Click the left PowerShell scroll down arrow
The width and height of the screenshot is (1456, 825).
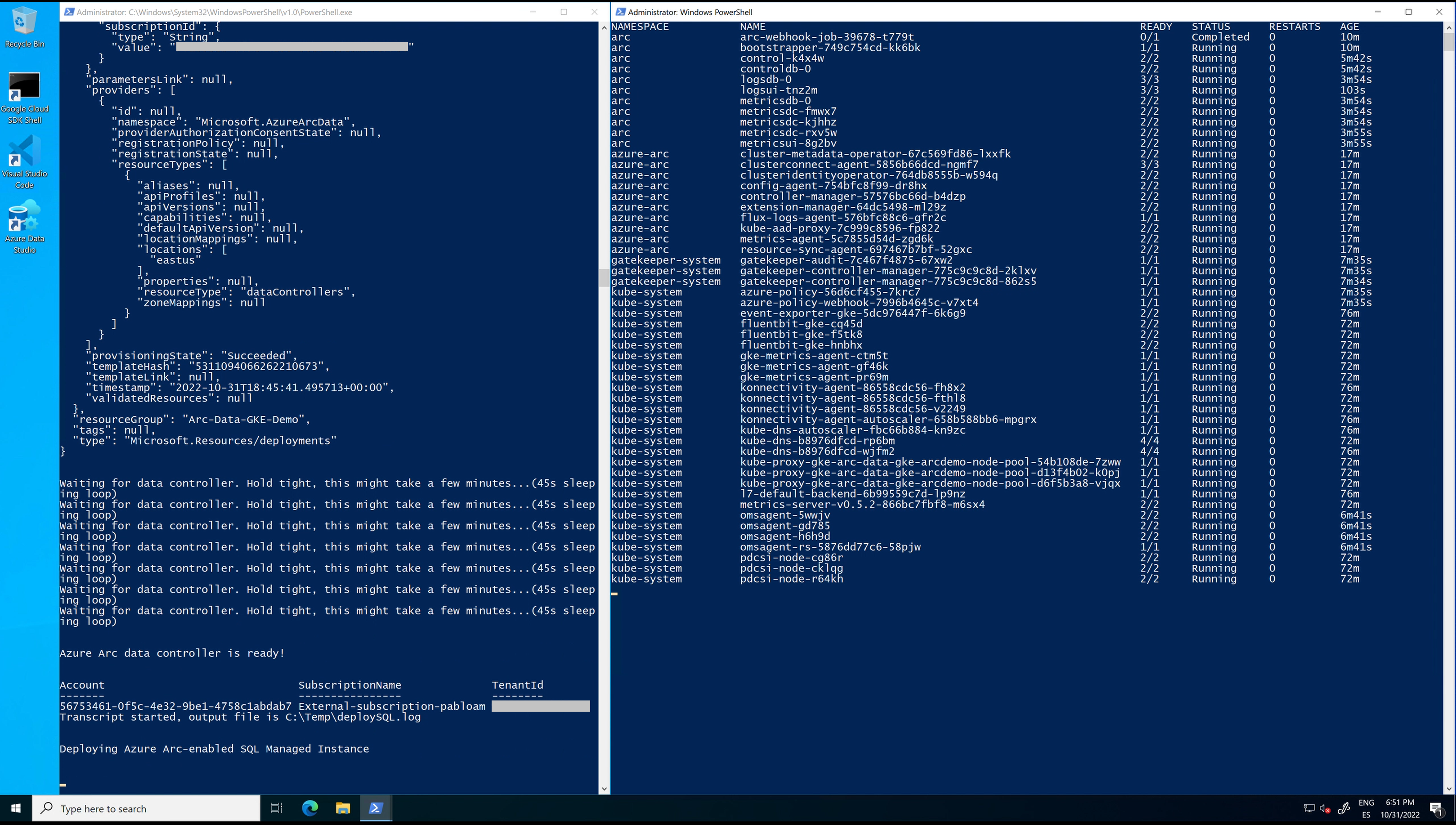pos(604,789)
